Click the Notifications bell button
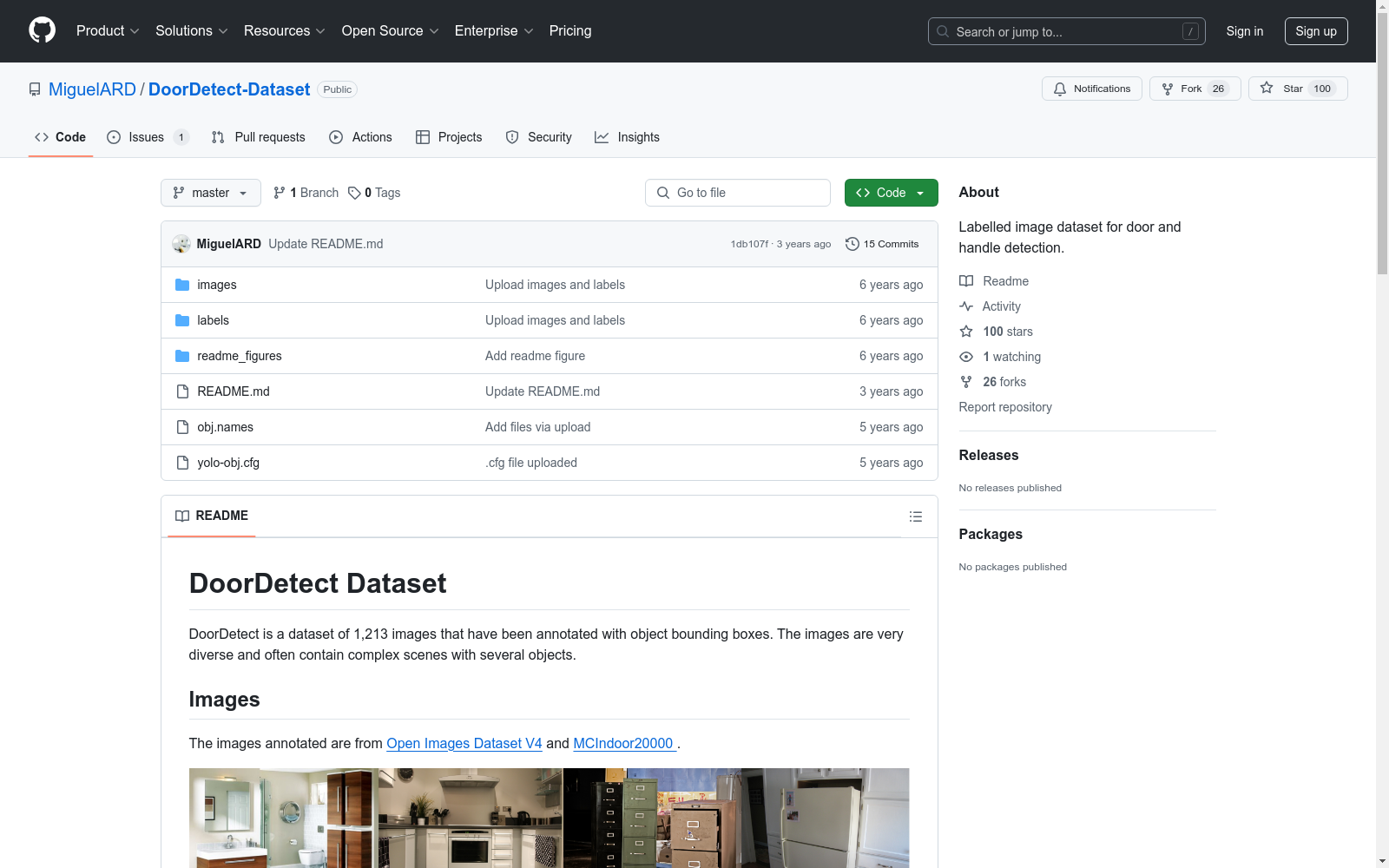The image size is (1389, 868). point(1091,89)
